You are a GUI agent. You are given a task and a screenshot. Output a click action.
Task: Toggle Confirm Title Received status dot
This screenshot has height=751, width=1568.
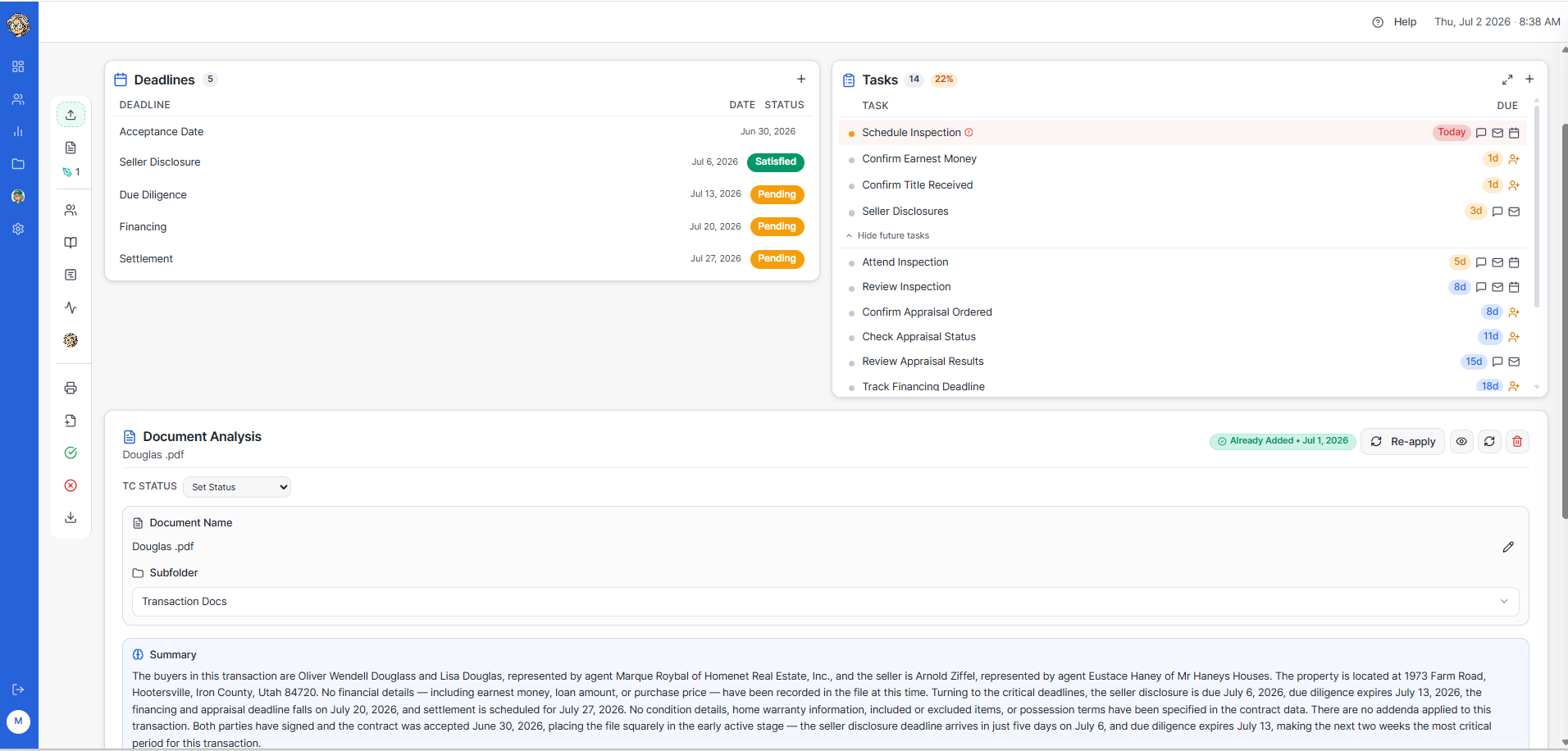point(851,186)
